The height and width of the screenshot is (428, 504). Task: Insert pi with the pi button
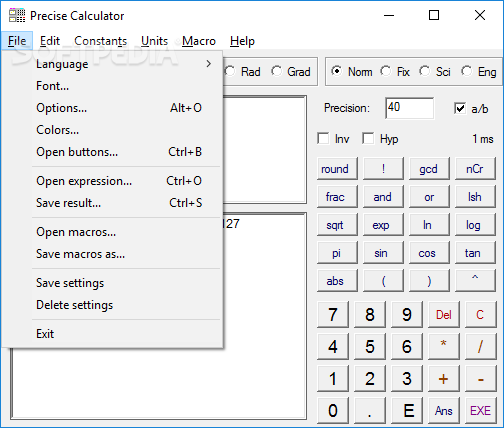point(337,253)
